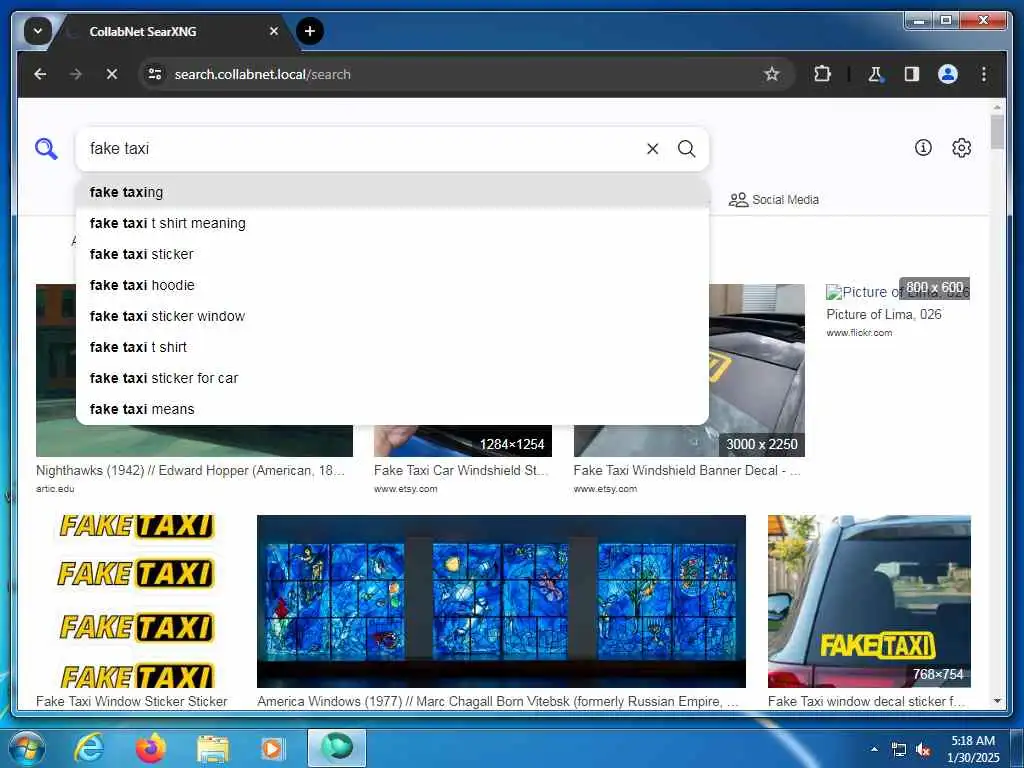Open the network tray icon
The image size is (1024, 768).
click(899, 750)
